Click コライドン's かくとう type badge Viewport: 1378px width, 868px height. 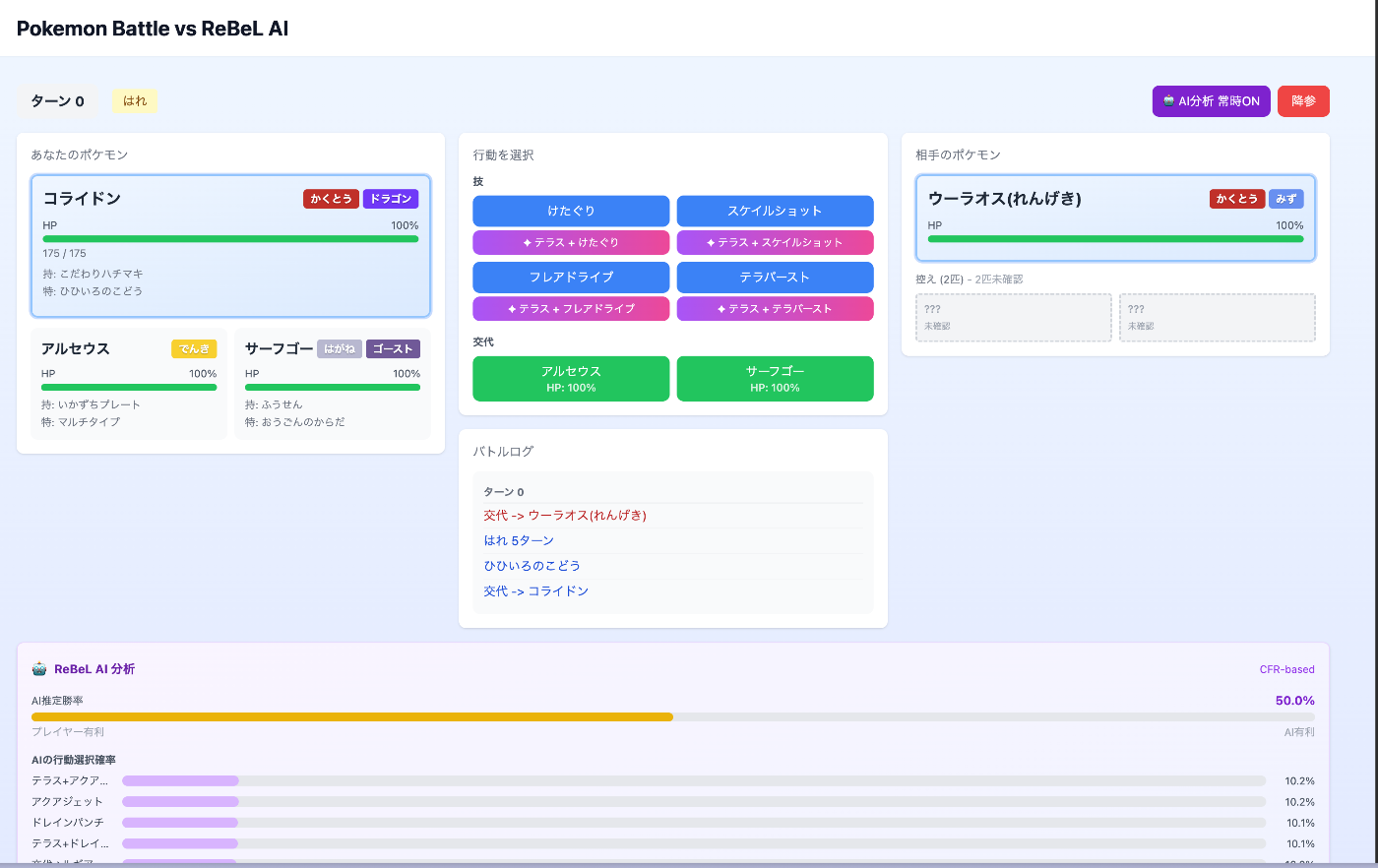tap(331, 199)
